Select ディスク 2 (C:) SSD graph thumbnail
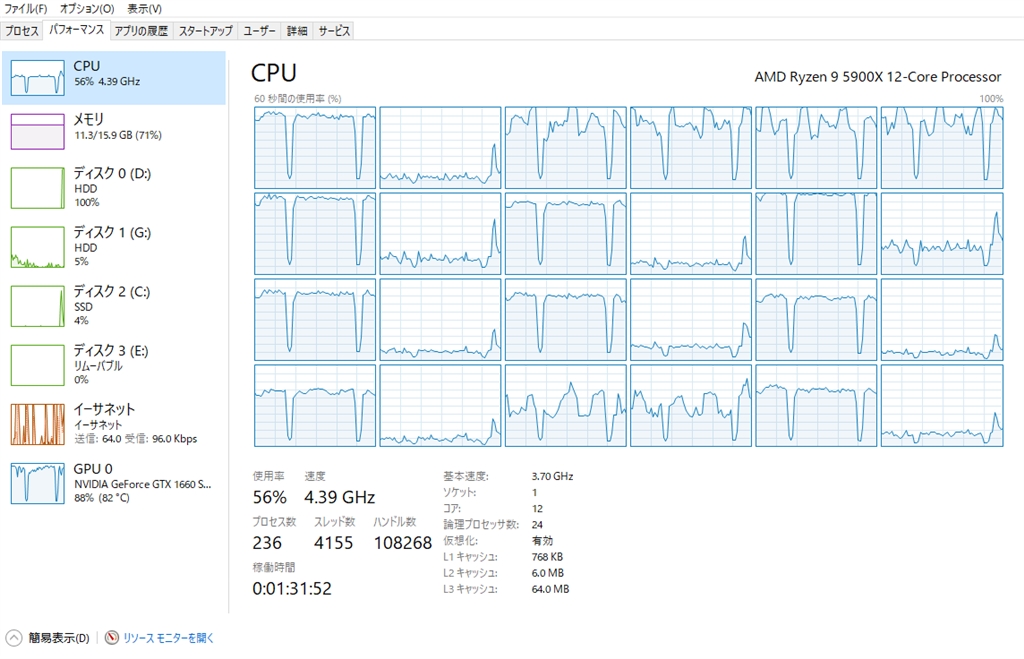The height and width of the screenshot is (659, 1024). 37,306
